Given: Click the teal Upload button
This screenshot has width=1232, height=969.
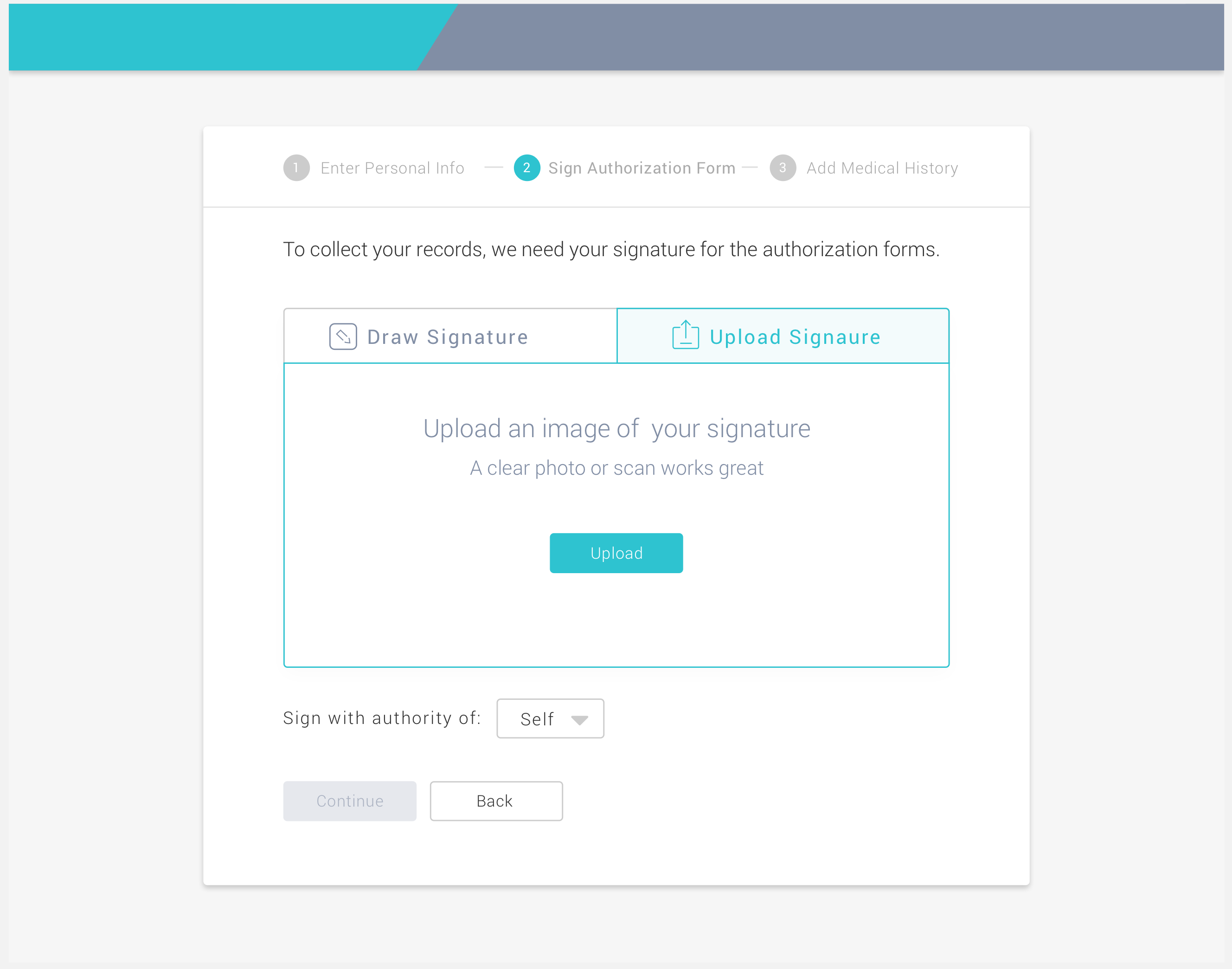Looking at the screenshot, I should click(616, 553).
